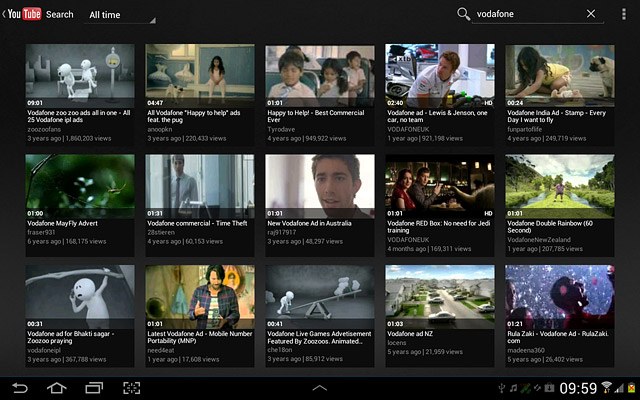Viewport: 640px width, 400px height.
Task: Open New Vodafone Ad in Australia thumbnail
Action: pos(320,186)
